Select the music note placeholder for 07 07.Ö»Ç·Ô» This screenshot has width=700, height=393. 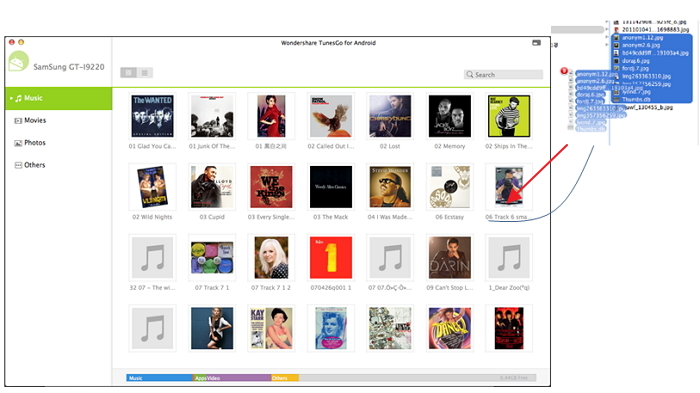390,258
